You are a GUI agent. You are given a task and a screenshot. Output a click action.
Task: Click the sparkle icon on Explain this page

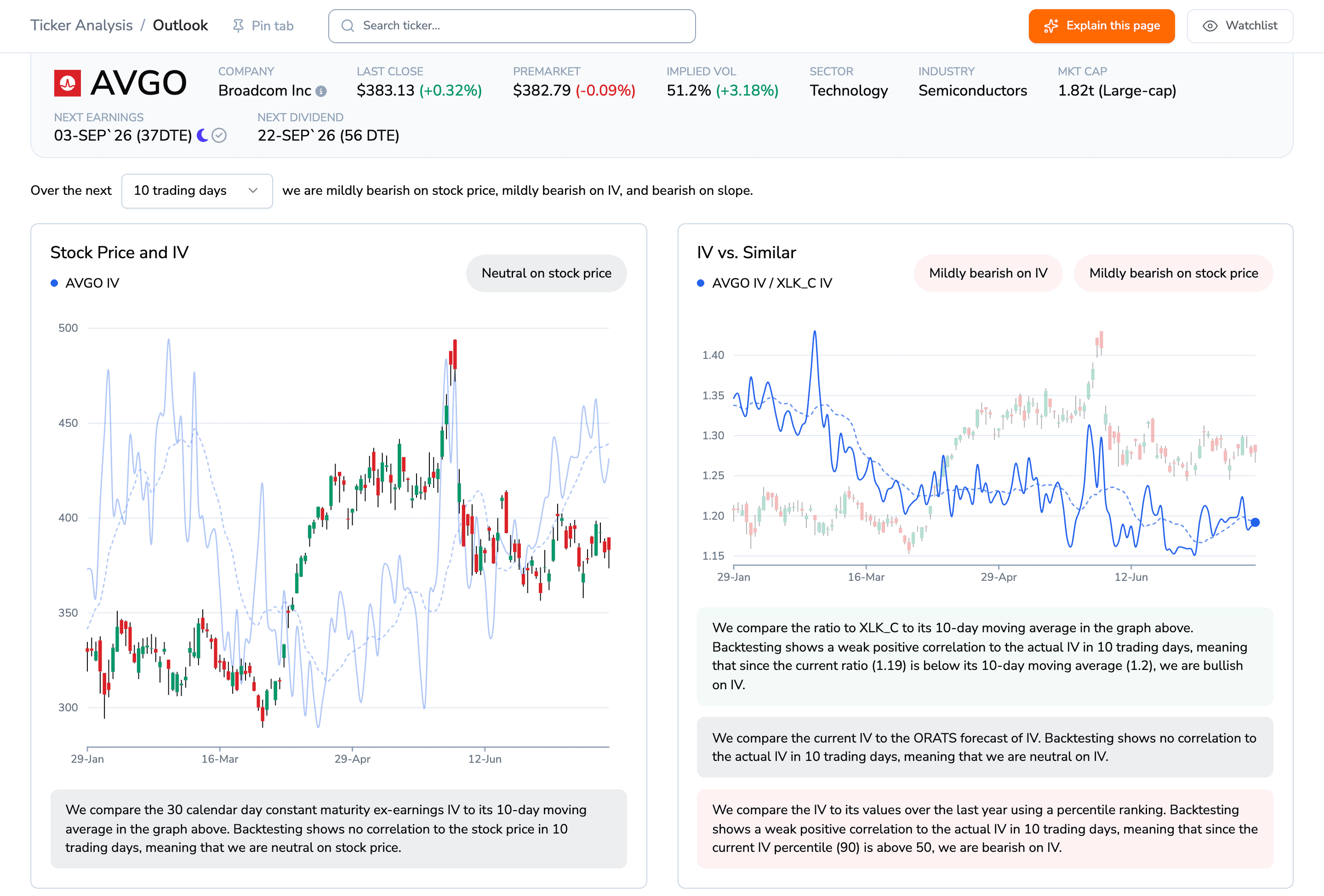coord(1051,26)
